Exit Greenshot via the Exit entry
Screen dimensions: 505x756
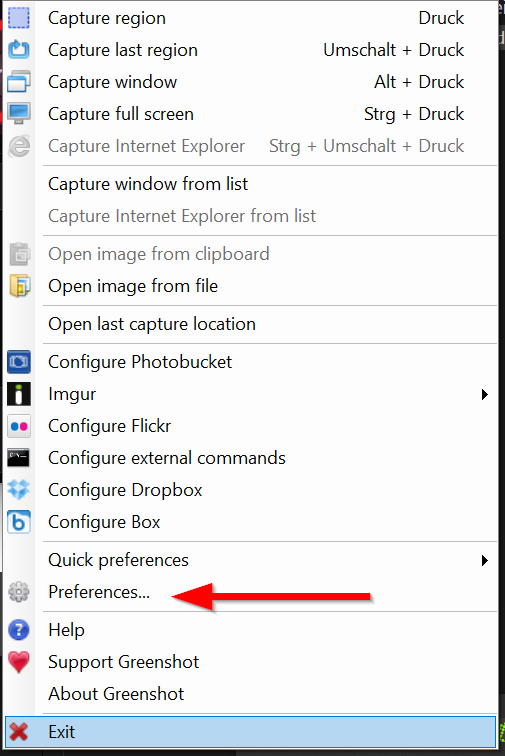click(250, 732)
